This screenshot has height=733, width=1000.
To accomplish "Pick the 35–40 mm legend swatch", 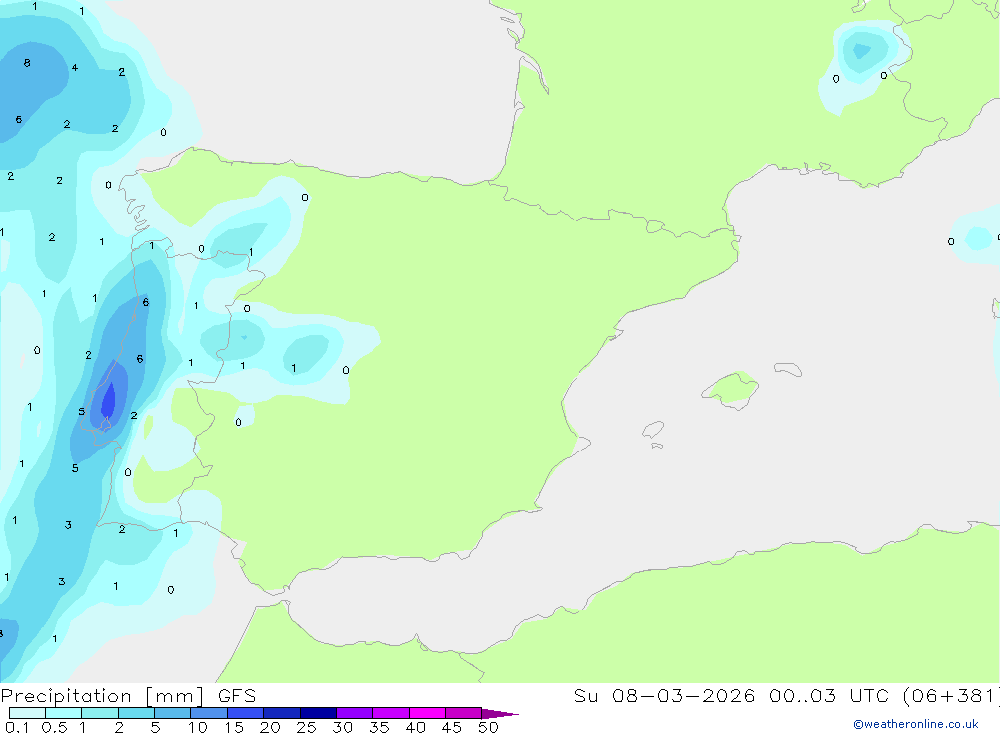I will [390, 713].
